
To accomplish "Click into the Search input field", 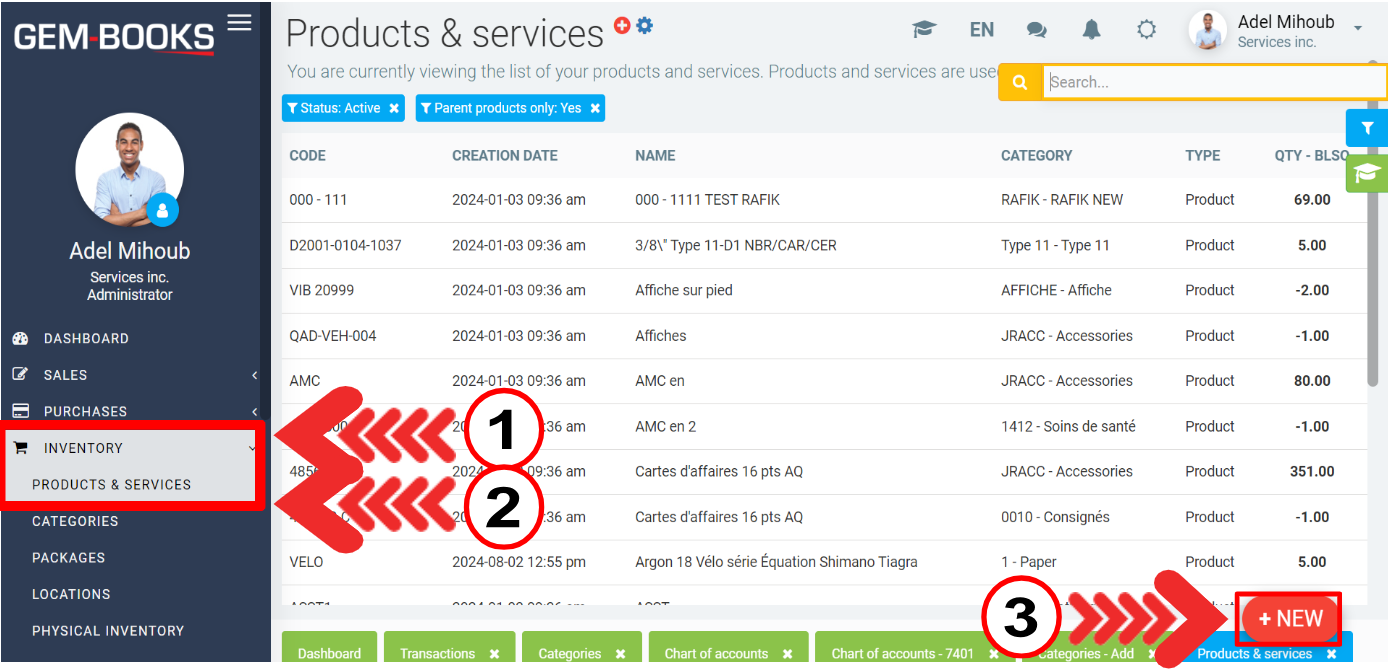I will (1210, 83).
